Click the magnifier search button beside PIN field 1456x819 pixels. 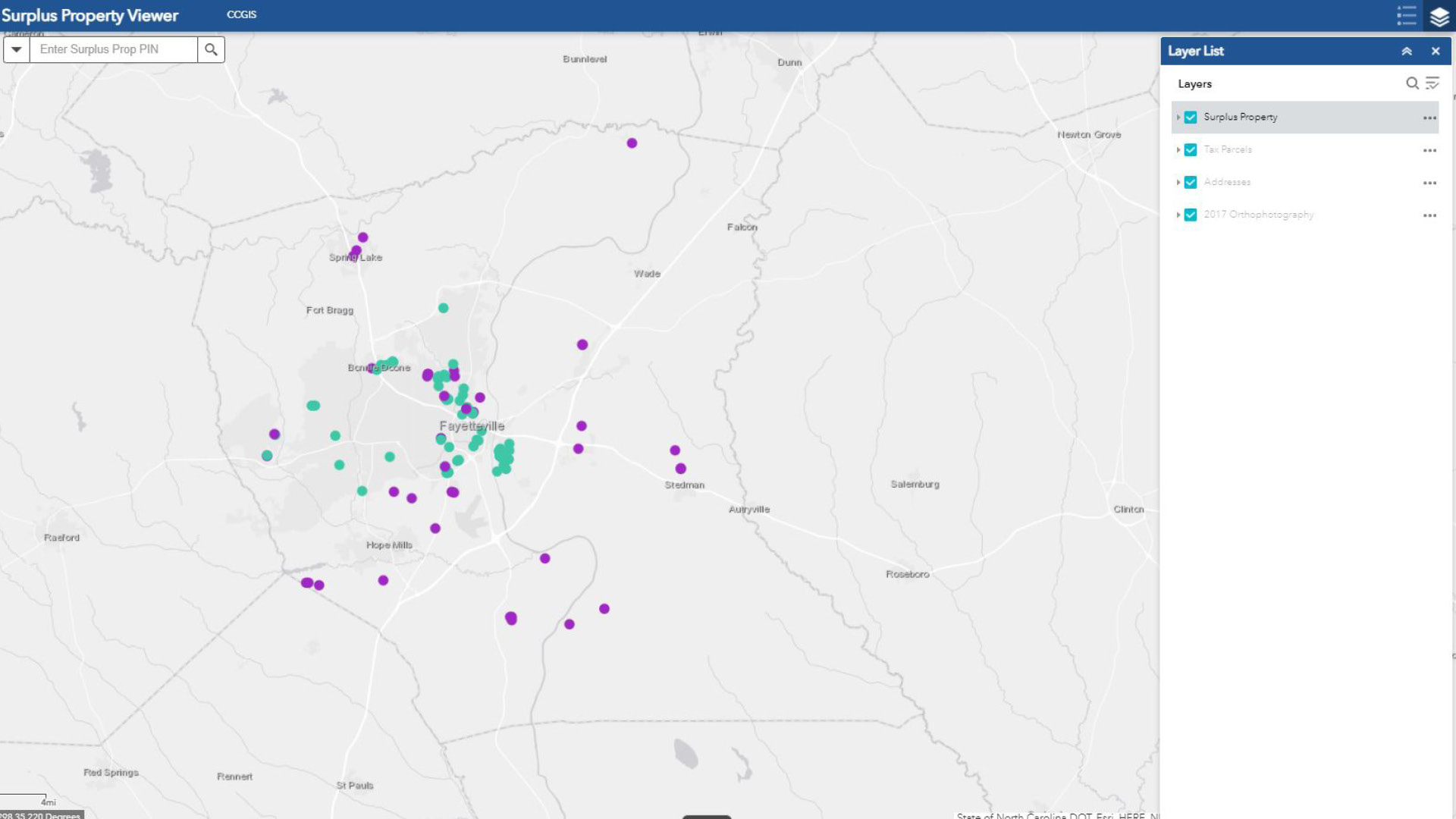(211, 49)
